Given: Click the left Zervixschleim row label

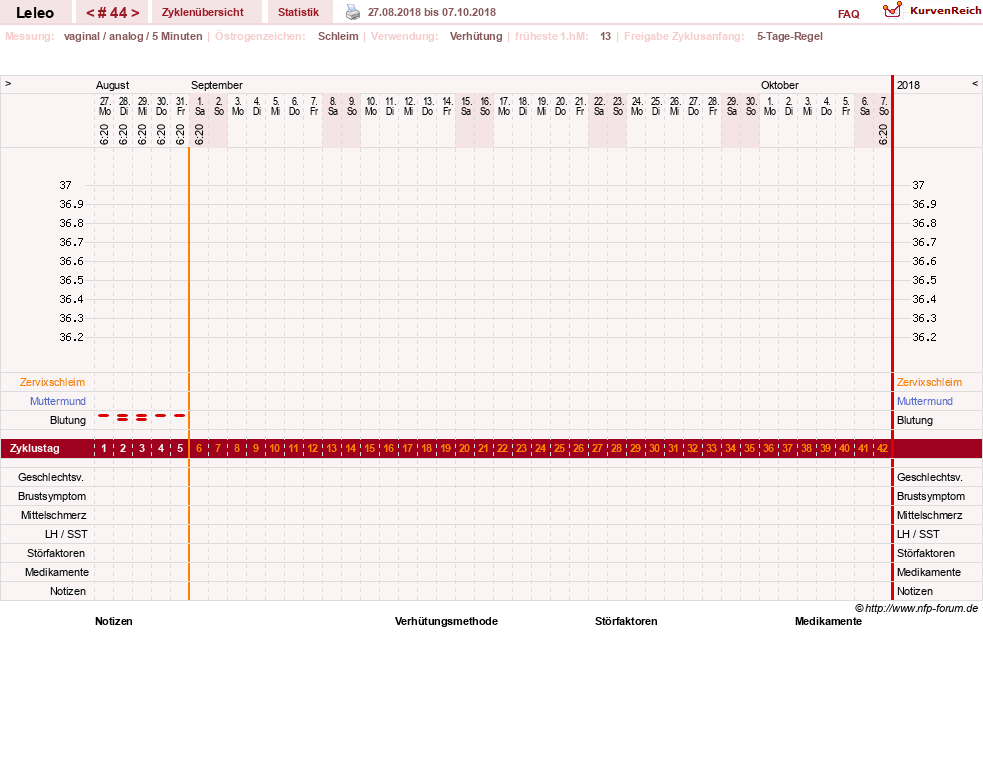Looking at the screenshot, I should pyautogui.click(x=52, y=382).
